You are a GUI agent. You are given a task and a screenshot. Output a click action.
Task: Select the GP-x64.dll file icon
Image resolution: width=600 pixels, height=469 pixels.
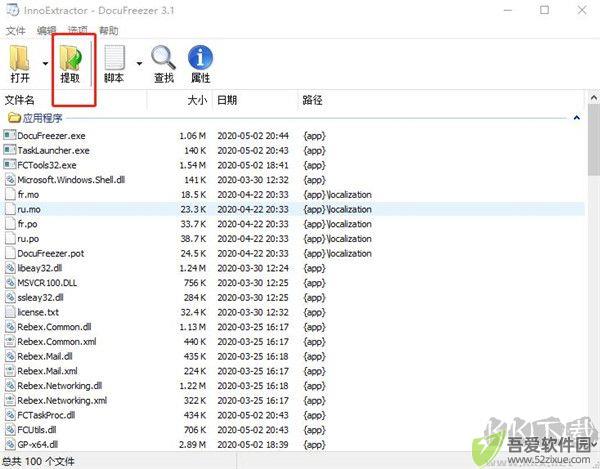click(x=10, y=445)
